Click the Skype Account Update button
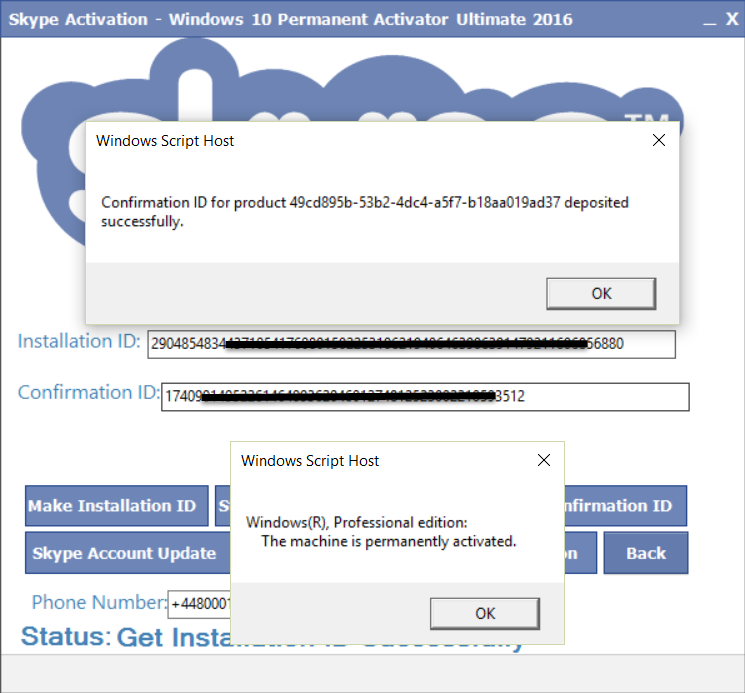The image size is (745, 693). click(128, 553)
